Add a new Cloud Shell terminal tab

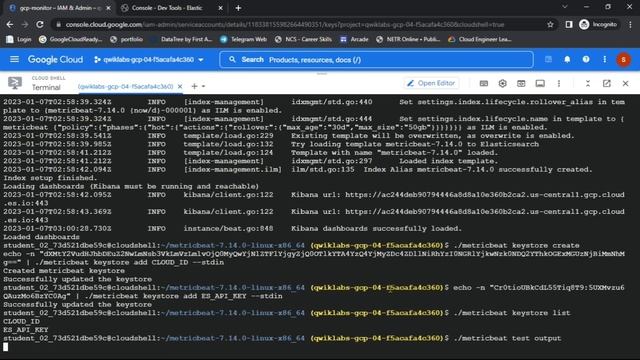click(x=194, y=87)
